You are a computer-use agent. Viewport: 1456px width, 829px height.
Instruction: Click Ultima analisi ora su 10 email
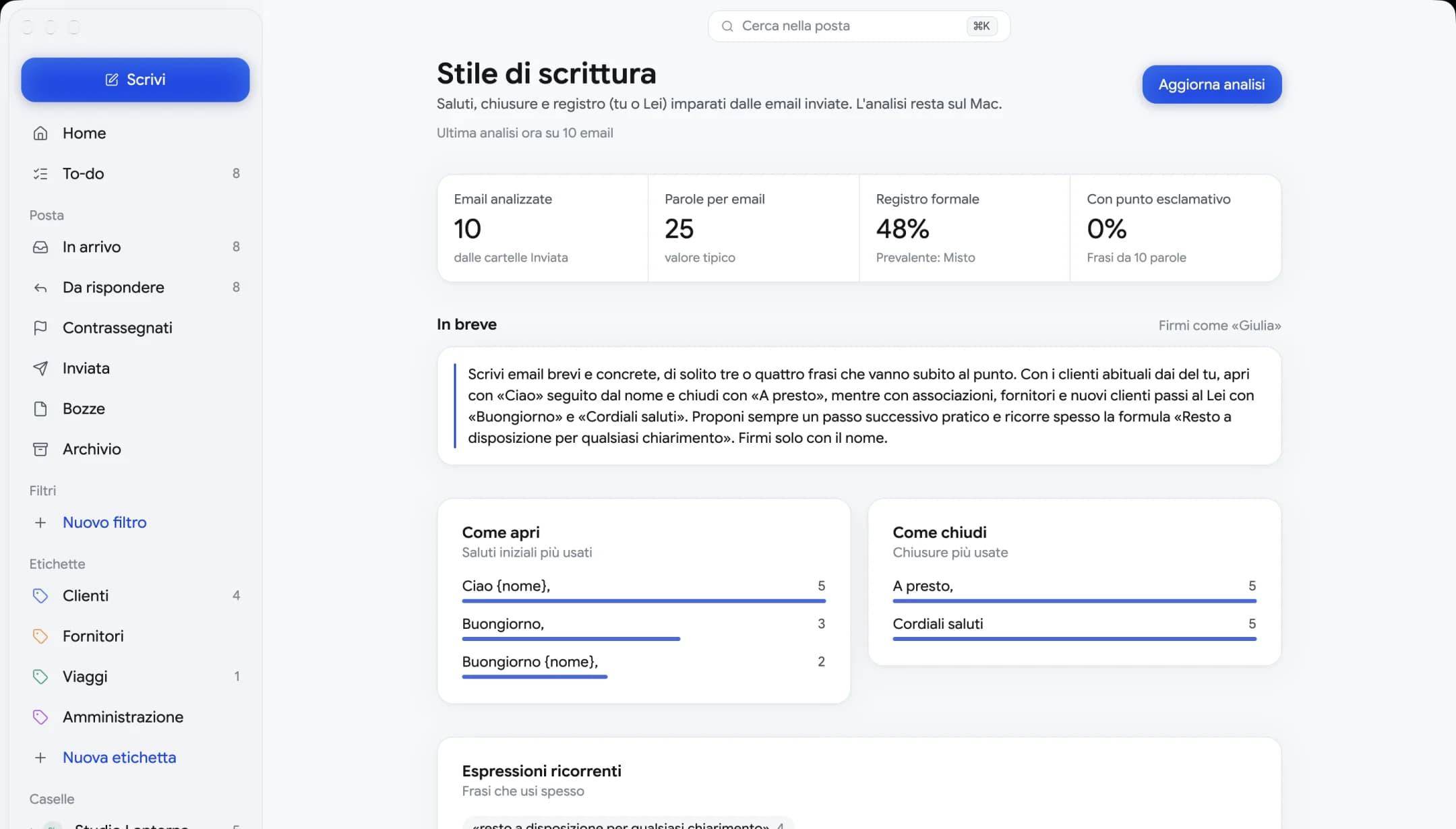(524, 133)
